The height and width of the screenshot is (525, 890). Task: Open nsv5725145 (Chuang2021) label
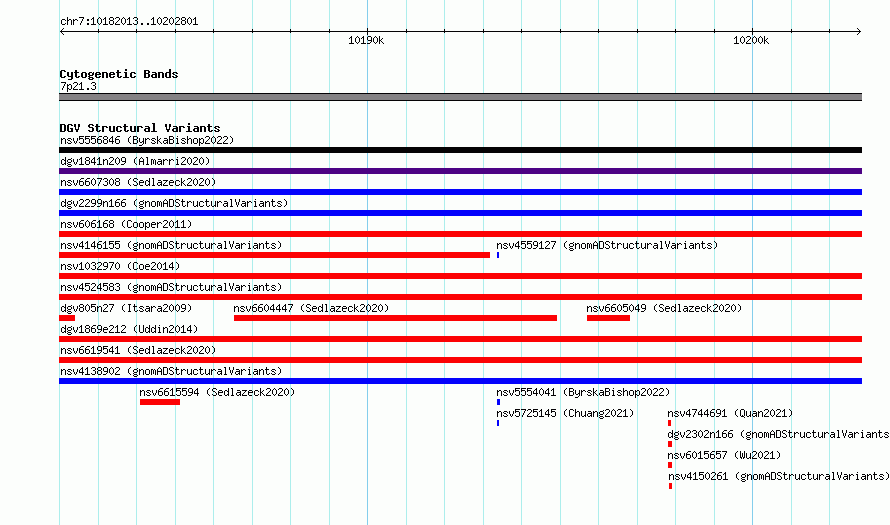[x=565, y=413]
